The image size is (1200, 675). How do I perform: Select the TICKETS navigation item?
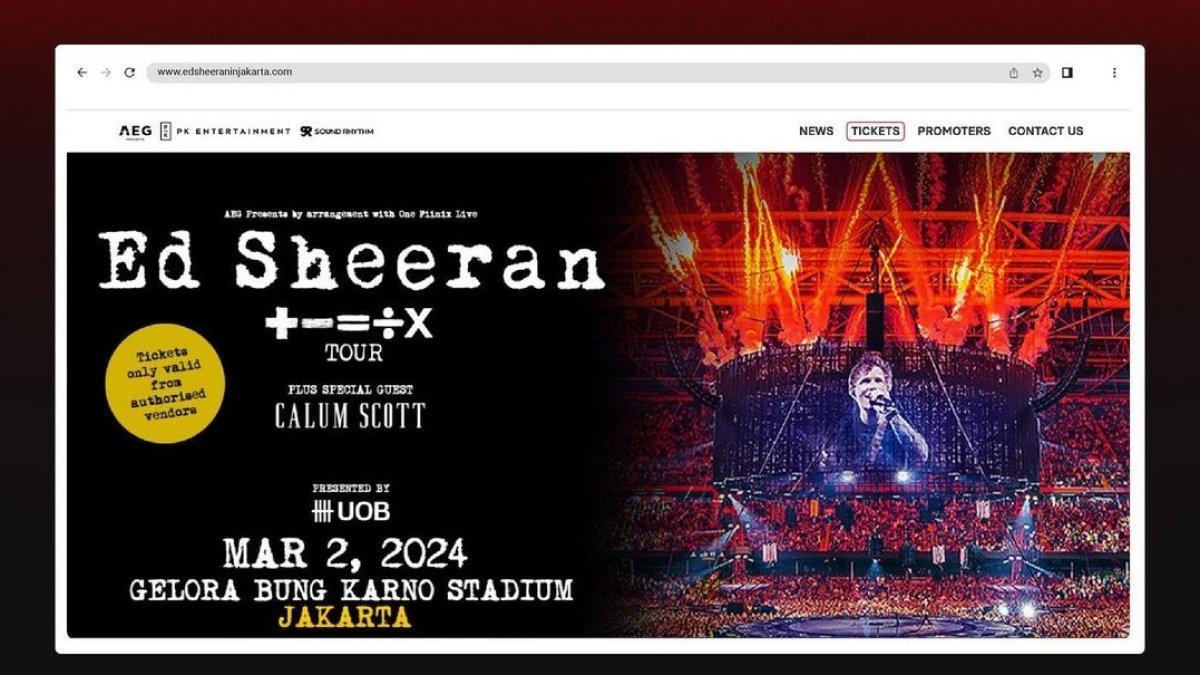pos(875,131)
